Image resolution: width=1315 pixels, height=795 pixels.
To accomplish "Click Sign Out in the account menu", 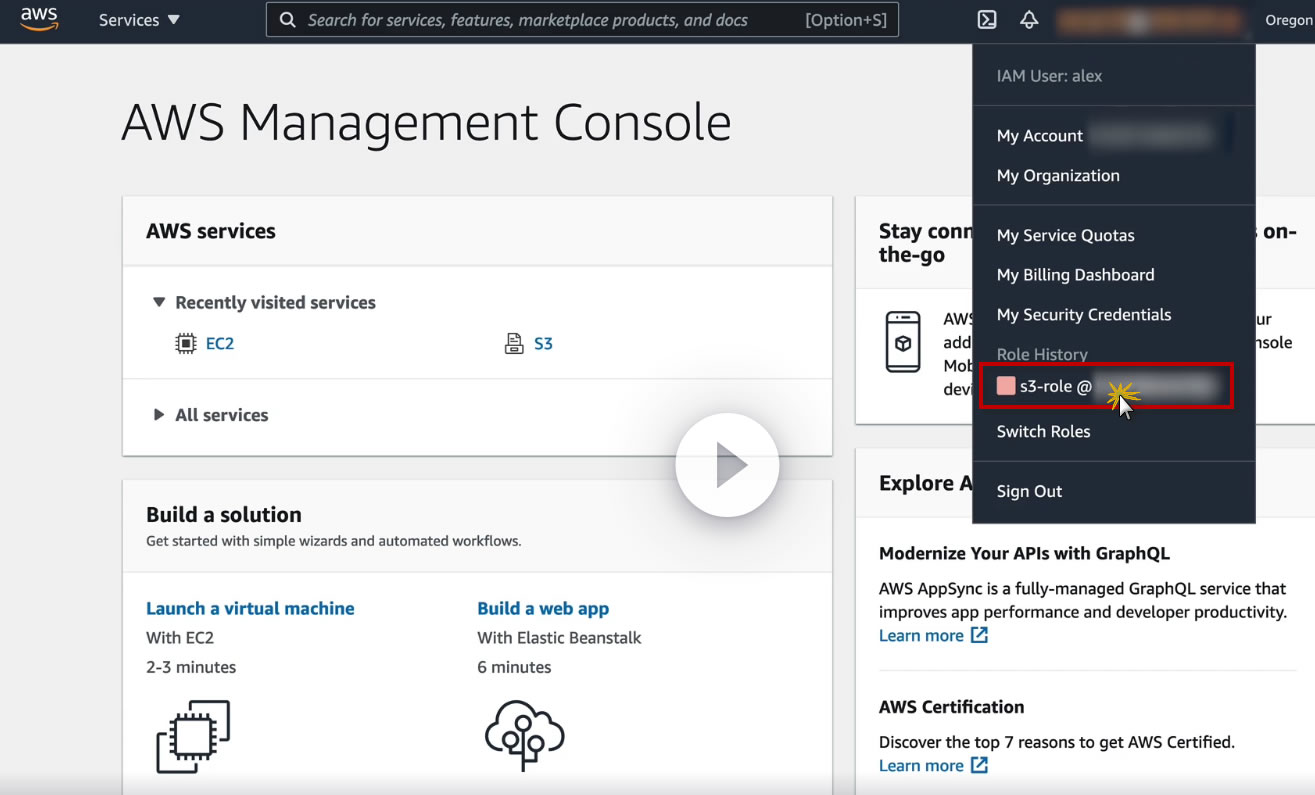I will [x=1029, y=491].
